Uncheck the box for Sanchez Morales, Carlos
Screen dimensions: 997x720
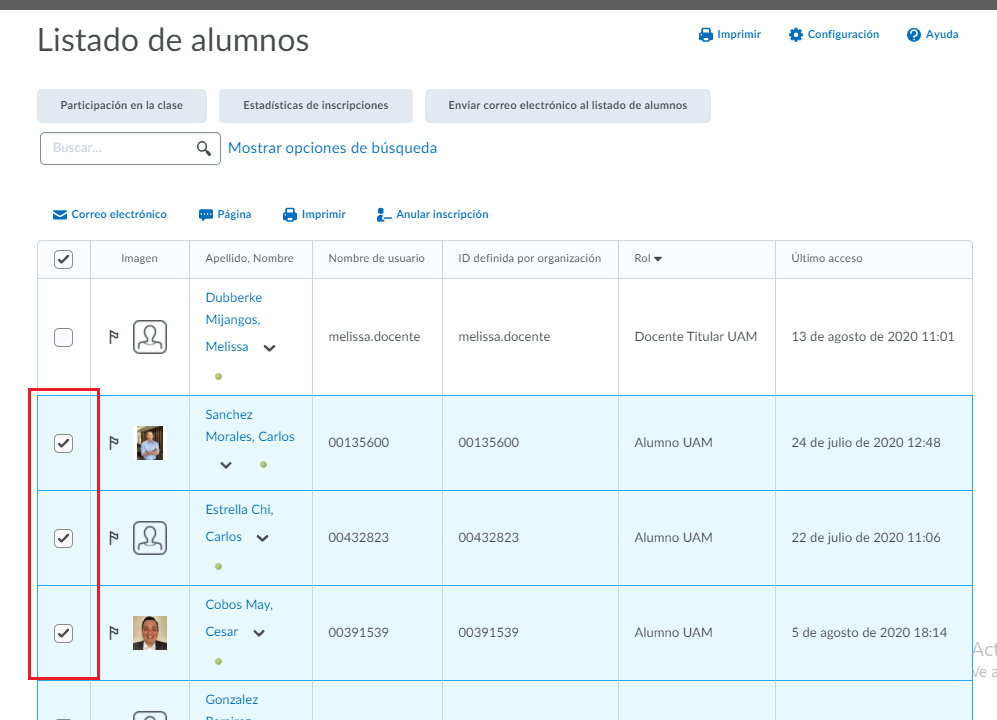(63, 443)
